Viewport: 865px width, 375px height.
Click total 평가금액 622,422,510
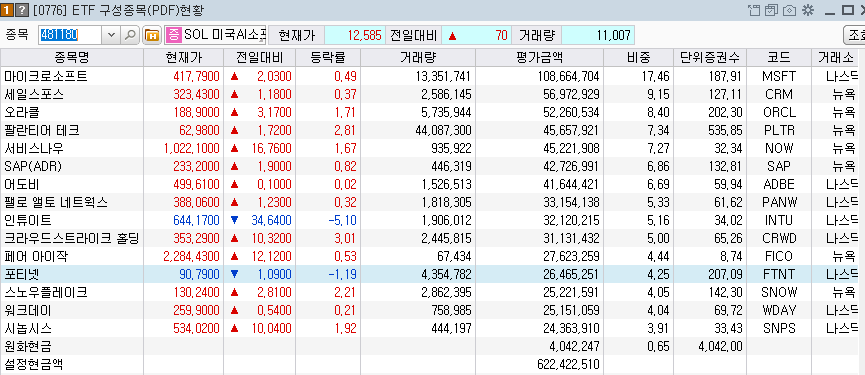568,365
